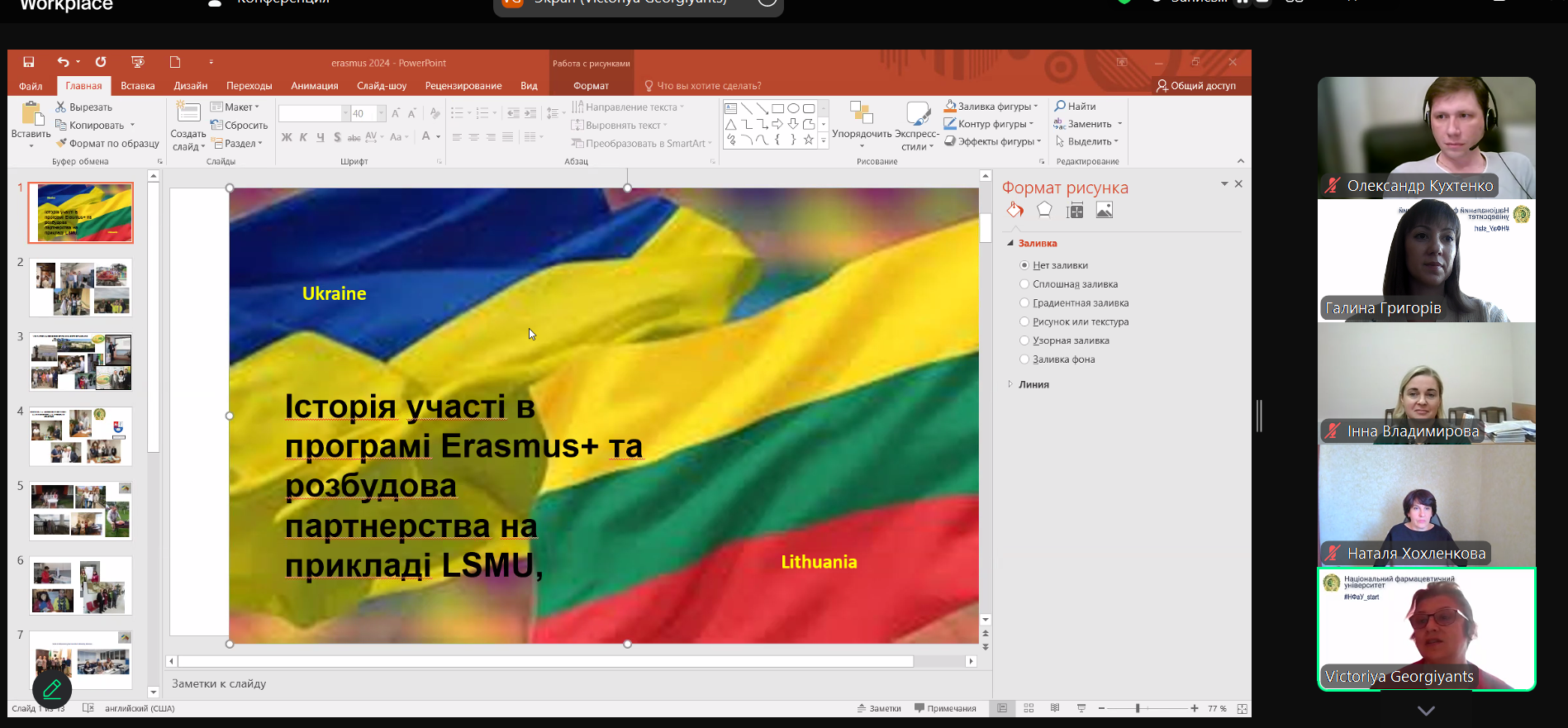1568x728 pixels.
Task: Open the Файл tab
Action: 31,86
